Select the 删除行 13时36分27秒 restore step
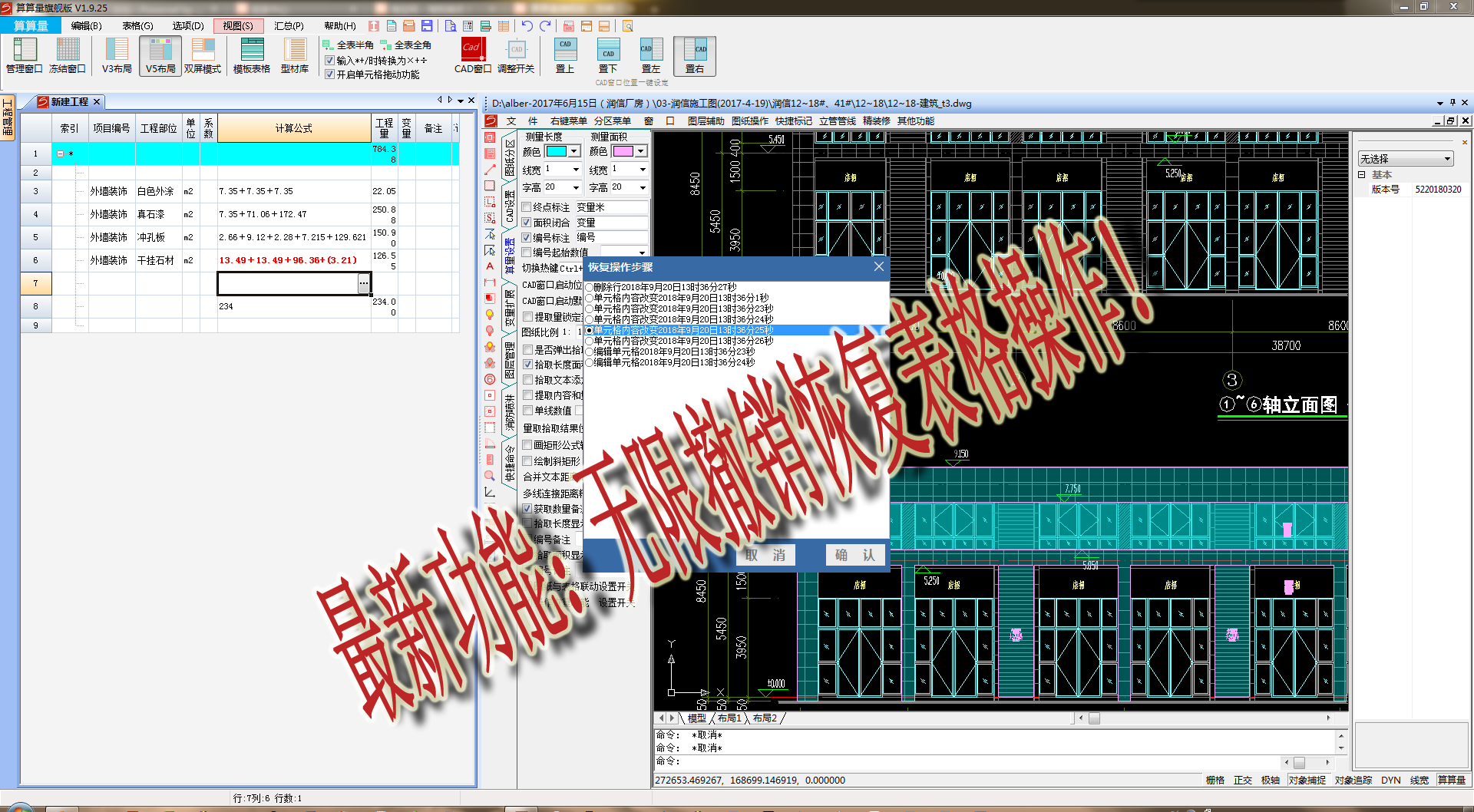Viewport: 1474px width, 812px height. pos(661,287)
